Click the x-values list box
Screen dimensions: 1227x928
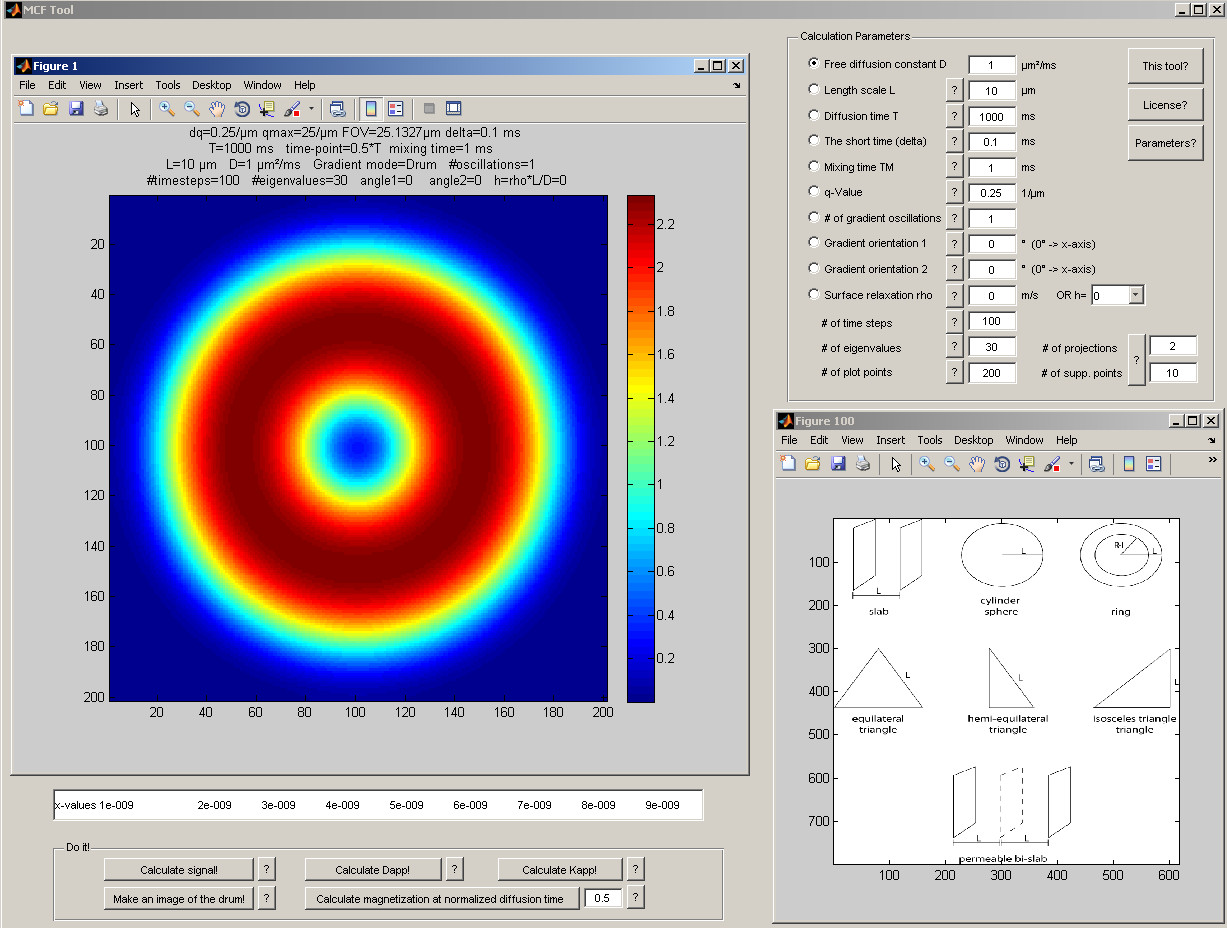pos(378,805)
